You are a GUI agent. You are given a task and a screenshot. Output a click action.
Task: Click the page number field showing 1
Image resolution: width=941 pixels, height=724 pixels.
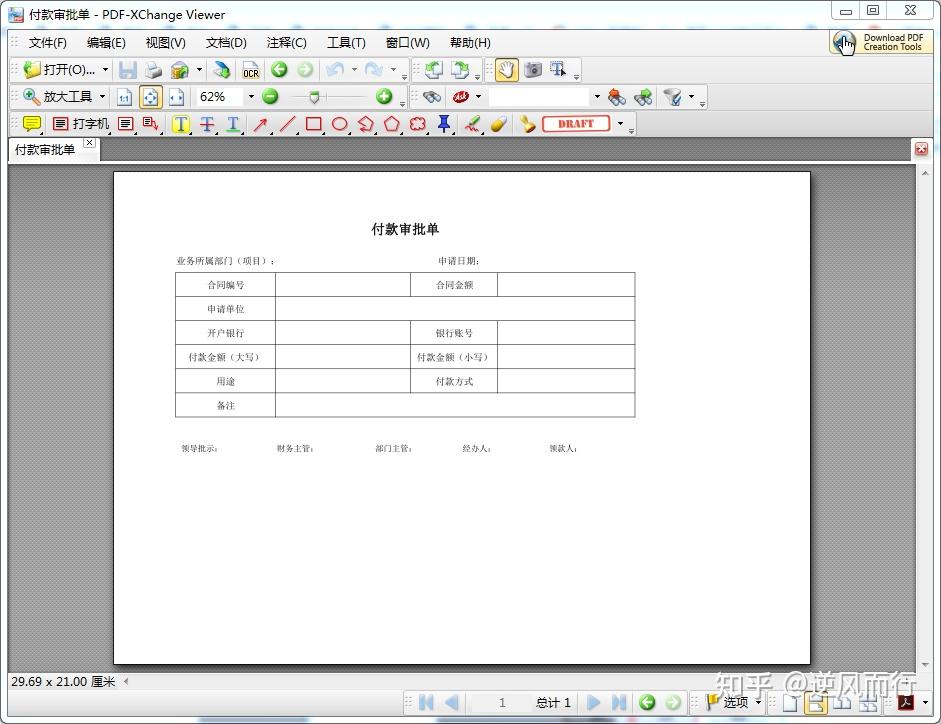(x=502, y=702)
